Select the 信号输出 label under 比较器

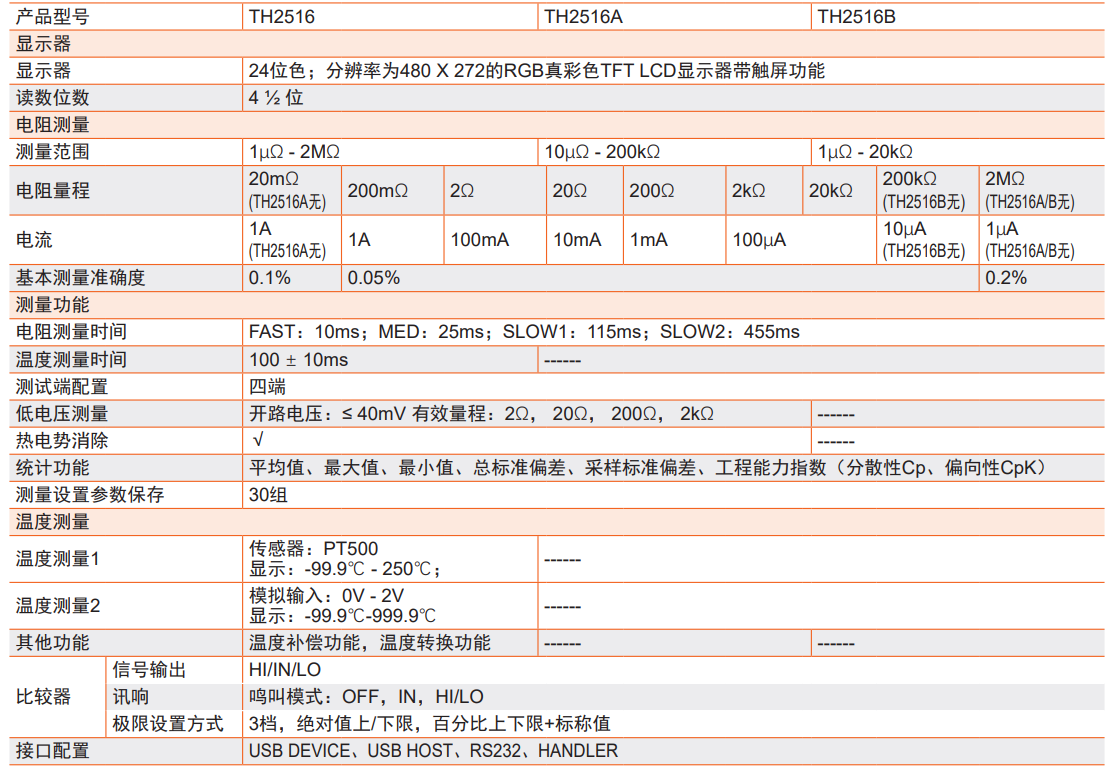click(149, 670)
